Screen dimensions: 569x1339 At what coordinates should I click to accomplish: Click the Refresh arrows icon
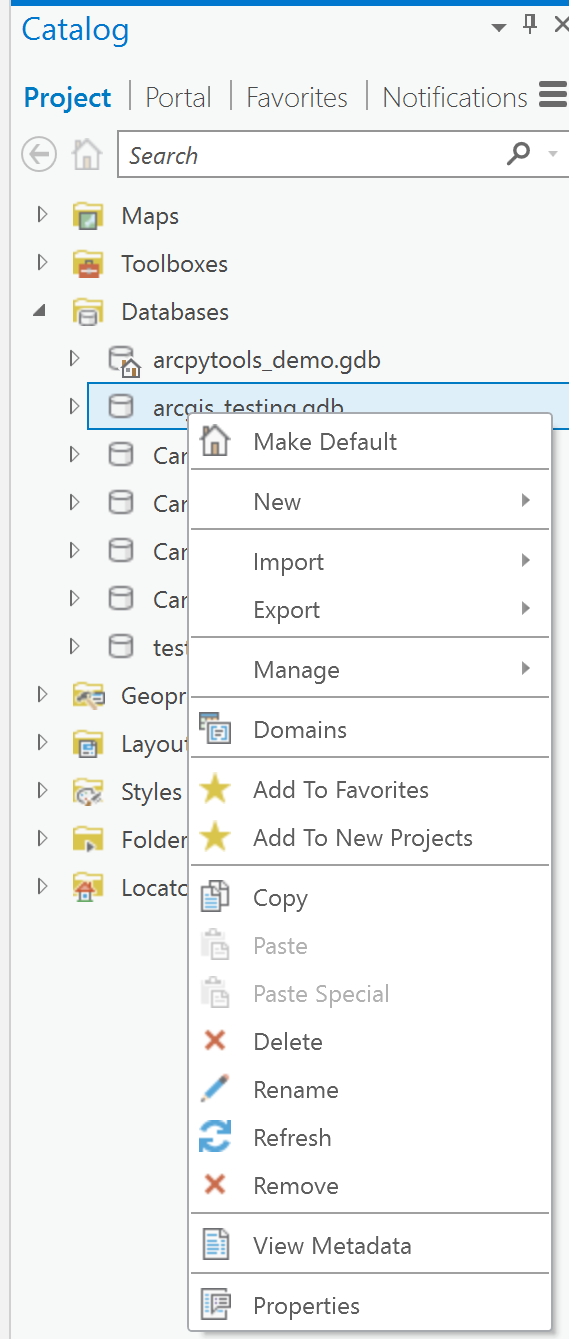point(215,1137)
